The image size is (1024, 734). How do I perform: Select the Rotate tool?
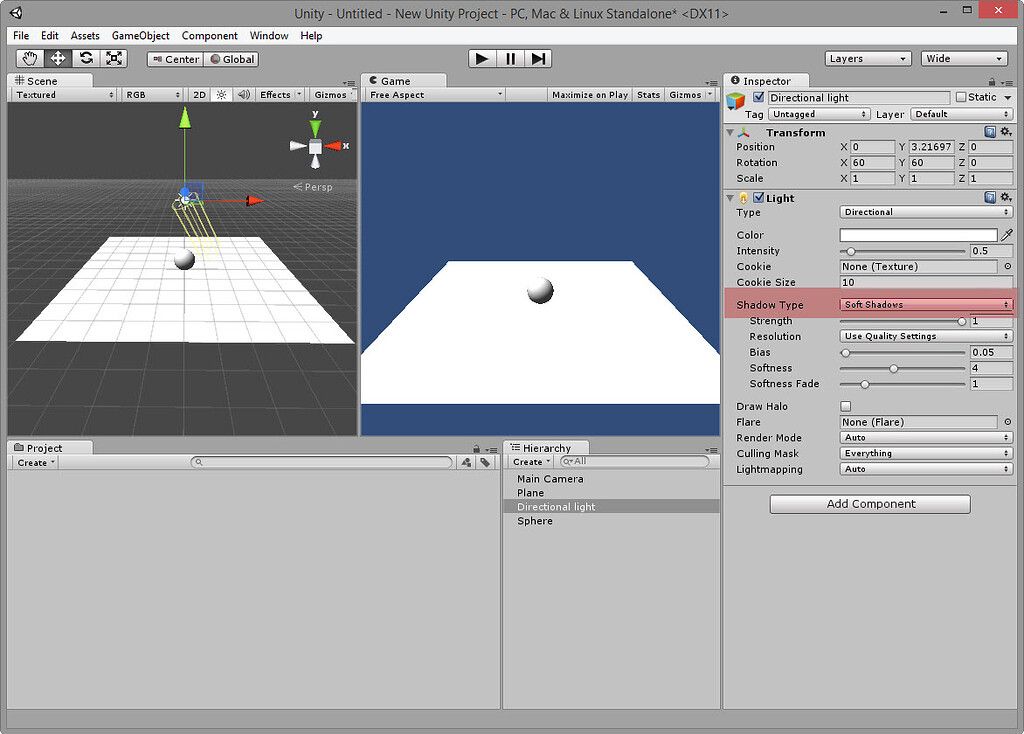coord(86,59)
